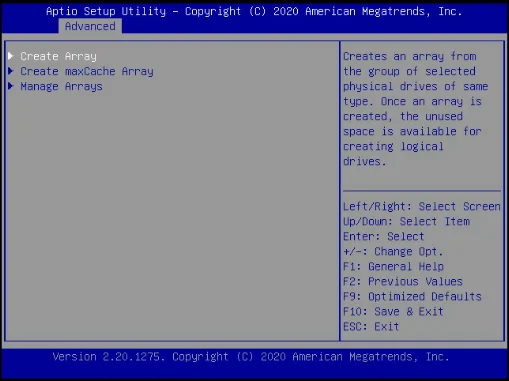Click the '+/-: Change Opt.' hint

[x=393, y=251]
